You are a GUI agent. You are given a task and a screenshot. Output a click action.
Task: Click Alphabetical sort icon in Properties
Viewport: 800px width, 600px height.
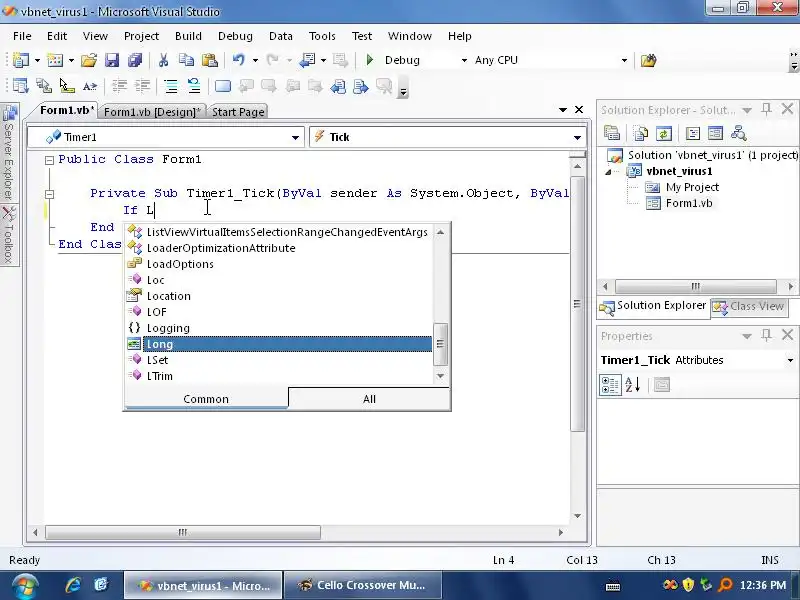click(633, 385)
